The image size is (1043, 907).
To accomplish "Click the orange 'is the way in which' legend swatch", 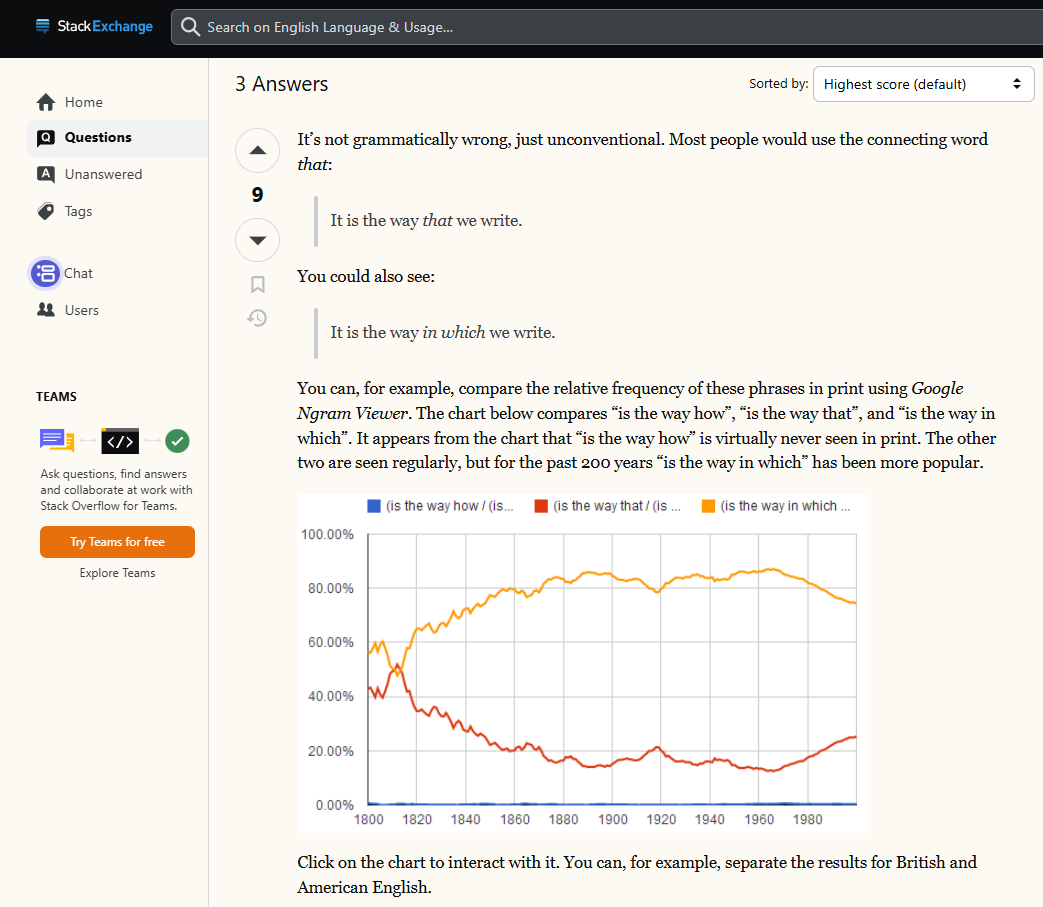I will pyautogui.click(x=708, y=506).
